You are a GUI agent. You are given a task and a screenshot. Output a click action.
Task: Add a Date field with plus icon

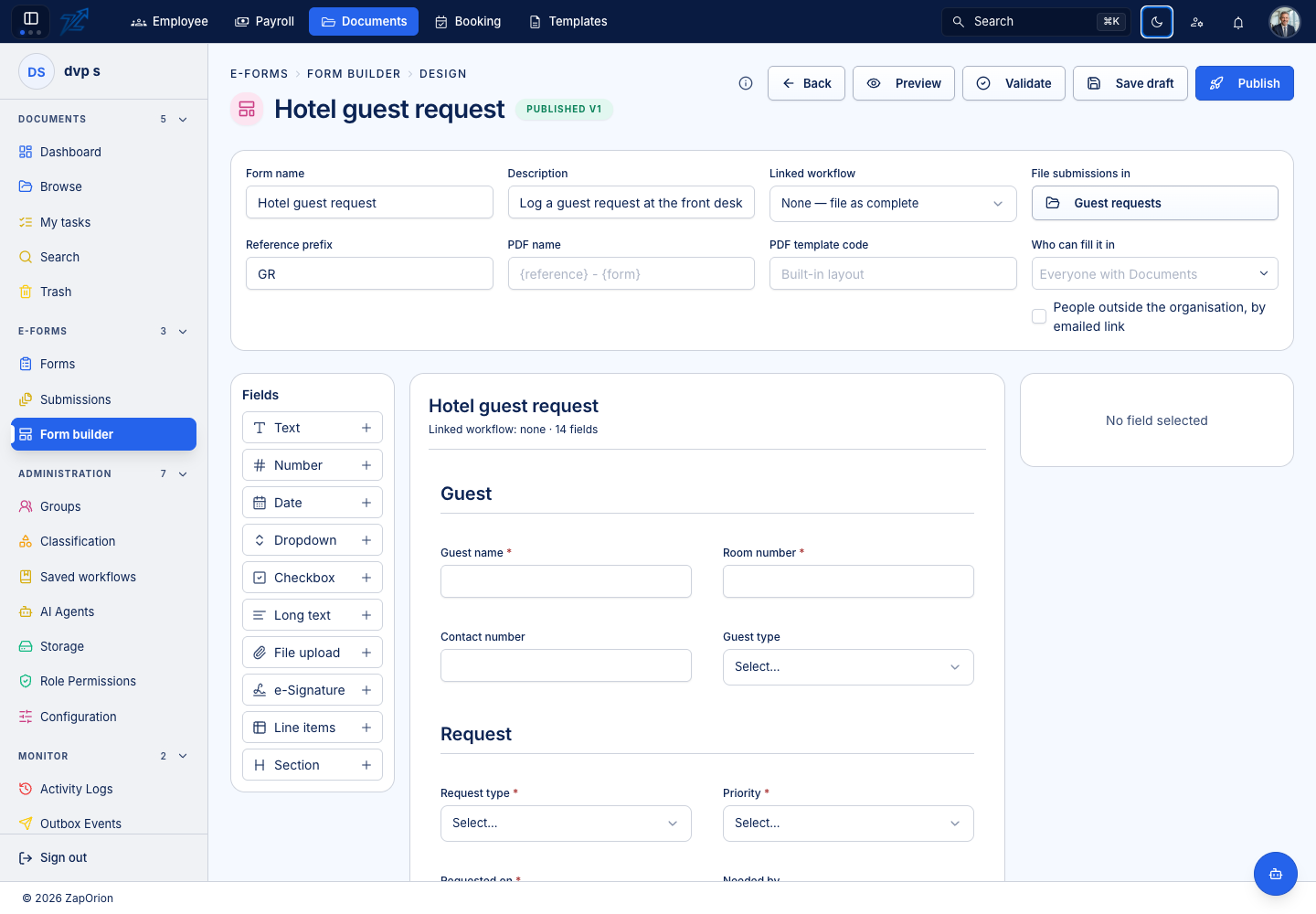point(366,503)
